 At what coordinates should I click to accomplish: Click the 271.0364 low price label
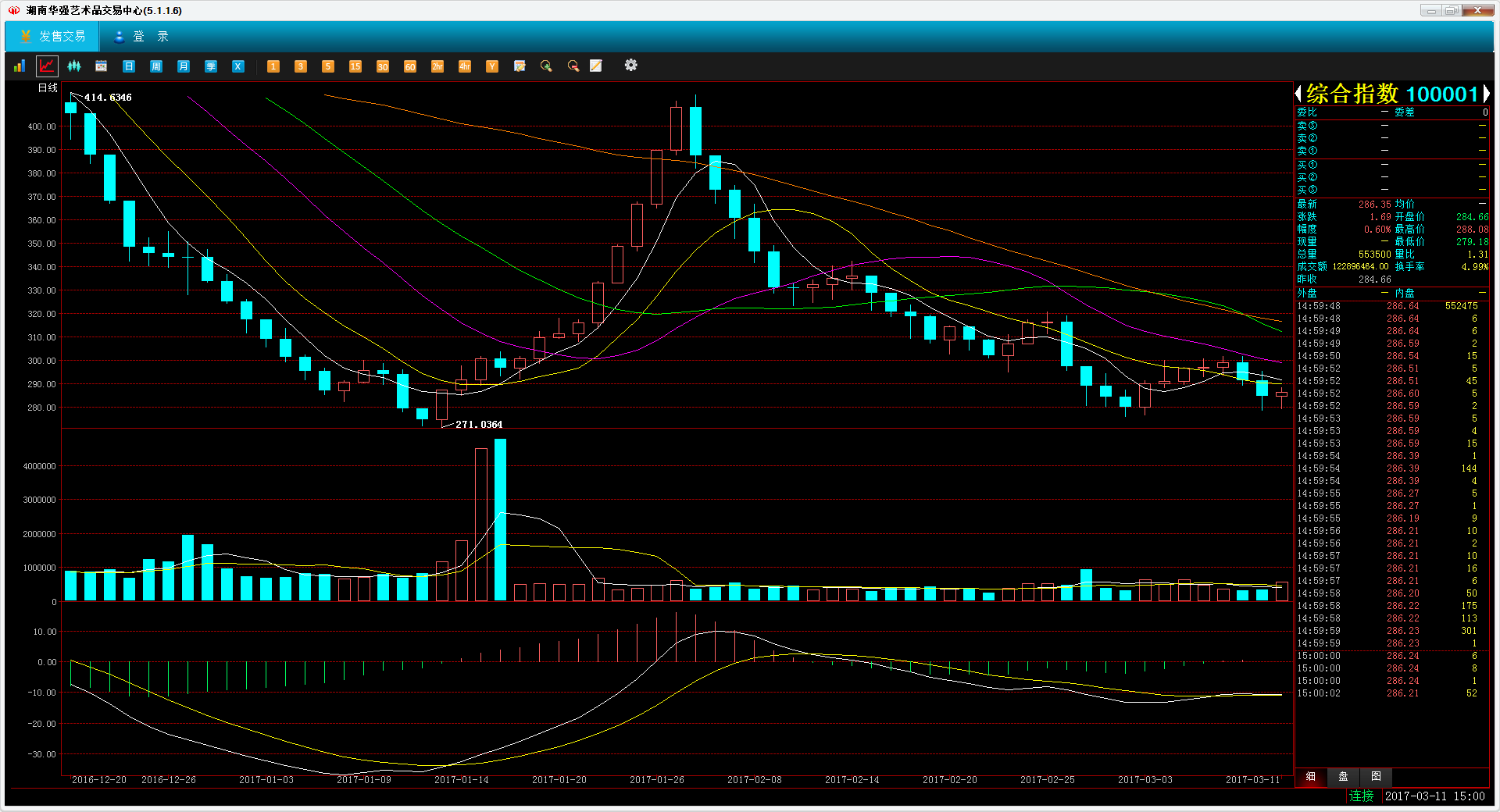(479, 425)
